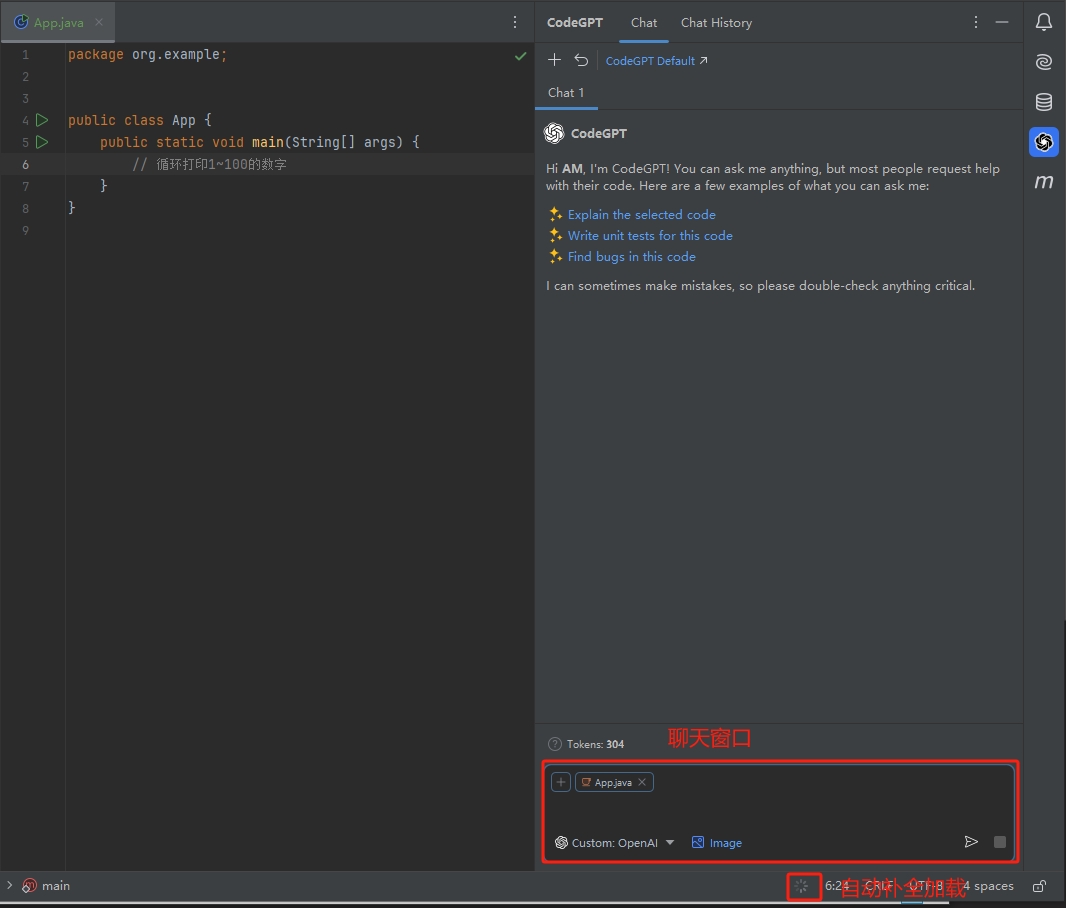
Task: Open the spiral AI tool window icon
Action: [x=1044, y=62]
